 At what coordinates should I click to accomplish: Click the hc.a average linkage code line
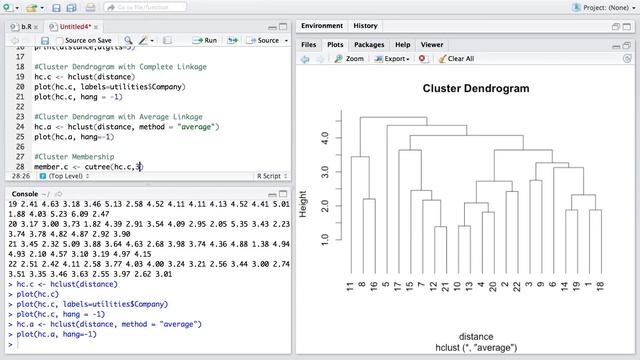(x=127, y=127)
